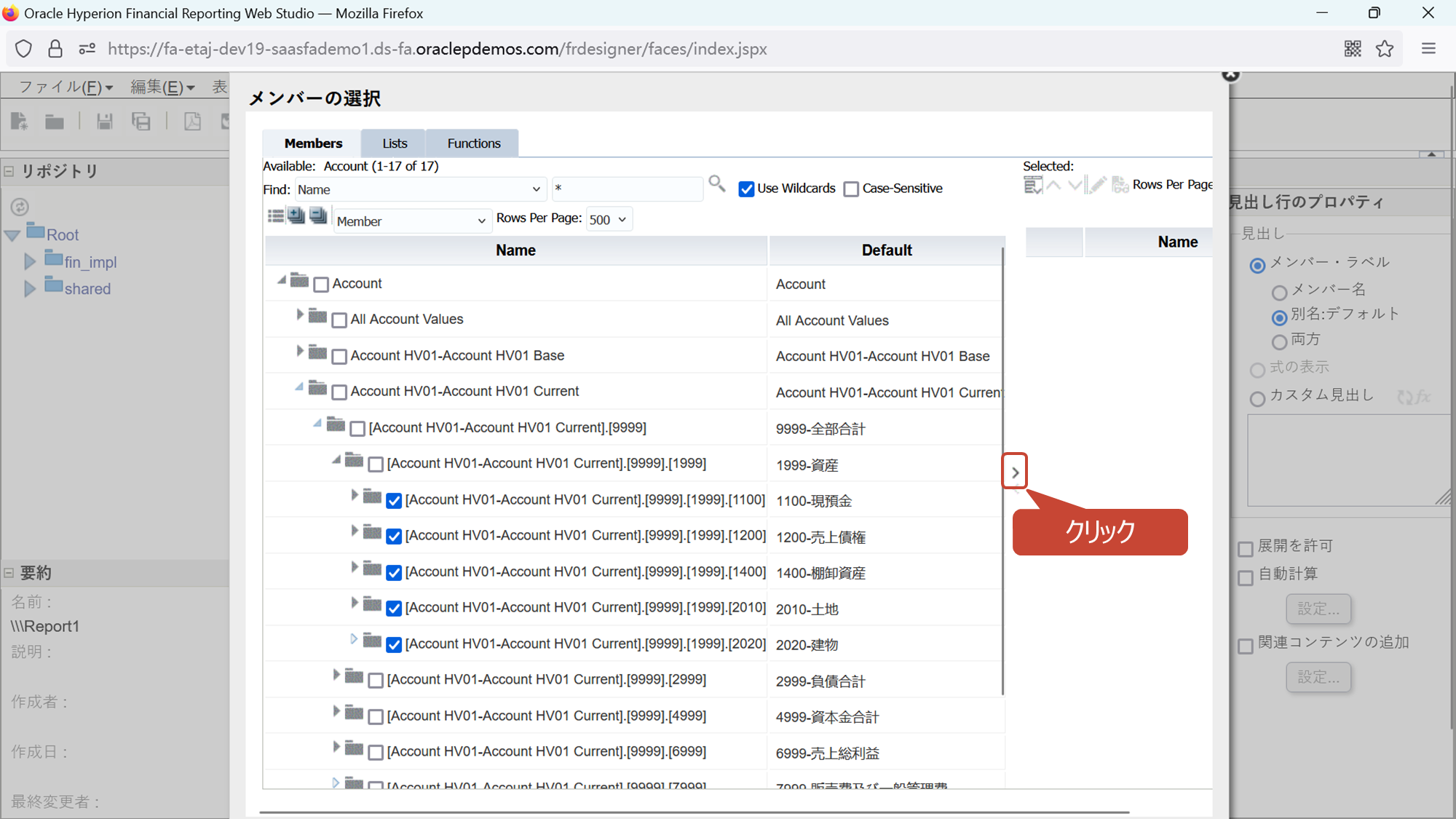
Task: Switch to the Lists tab
Action: click(x=395, y=143)
